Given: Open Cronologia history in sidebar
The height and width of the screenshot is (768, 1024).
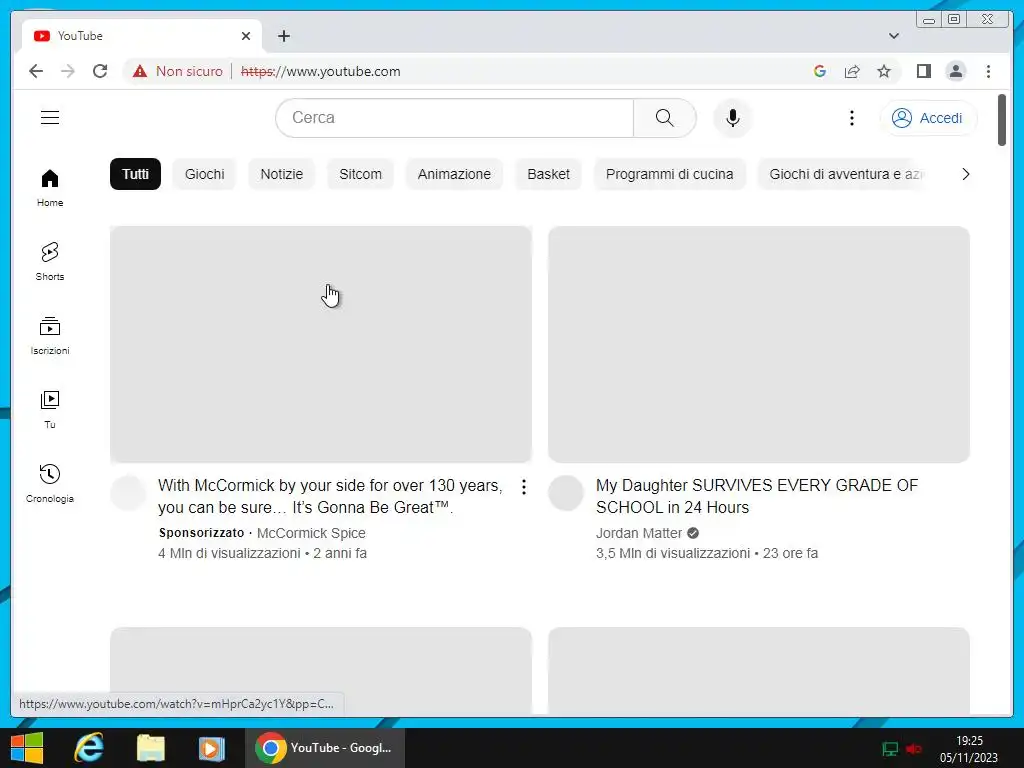Looking at the screenshot, I should (50, 484).
